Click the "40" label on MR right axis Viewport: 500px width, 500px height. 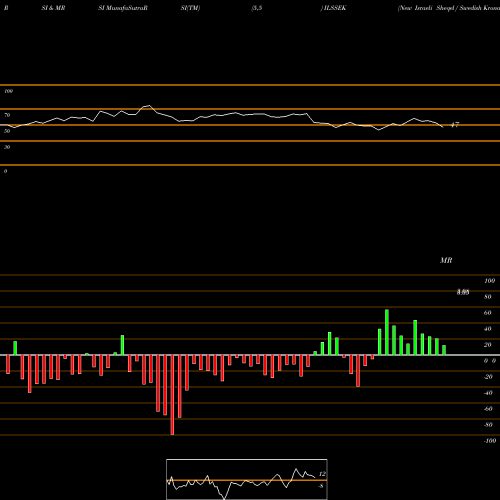(x=488, y=329)
